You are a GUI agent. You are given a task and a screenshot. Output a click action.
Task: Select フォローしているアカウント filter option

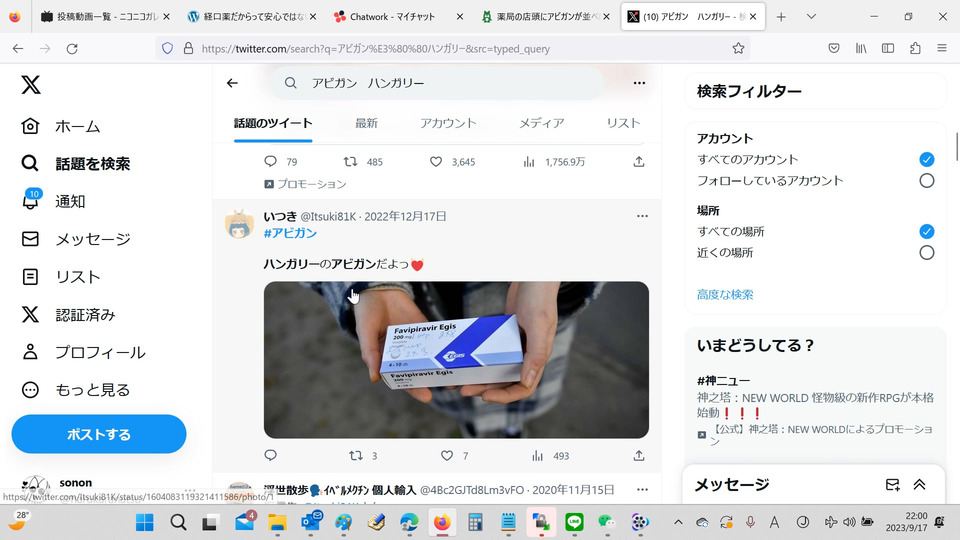tap(926, 181)
